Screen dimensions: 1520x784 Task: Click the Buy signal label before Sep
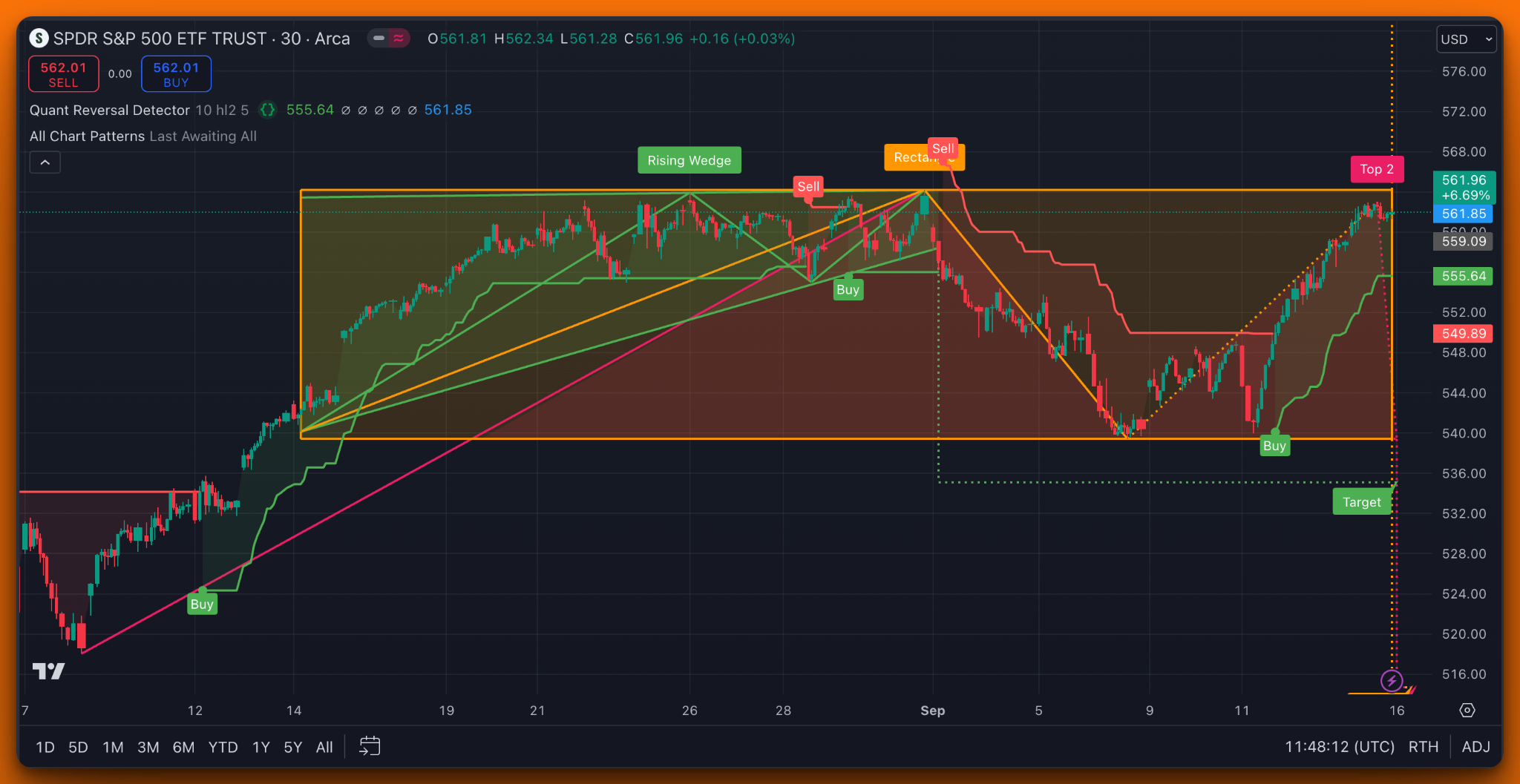848,290
